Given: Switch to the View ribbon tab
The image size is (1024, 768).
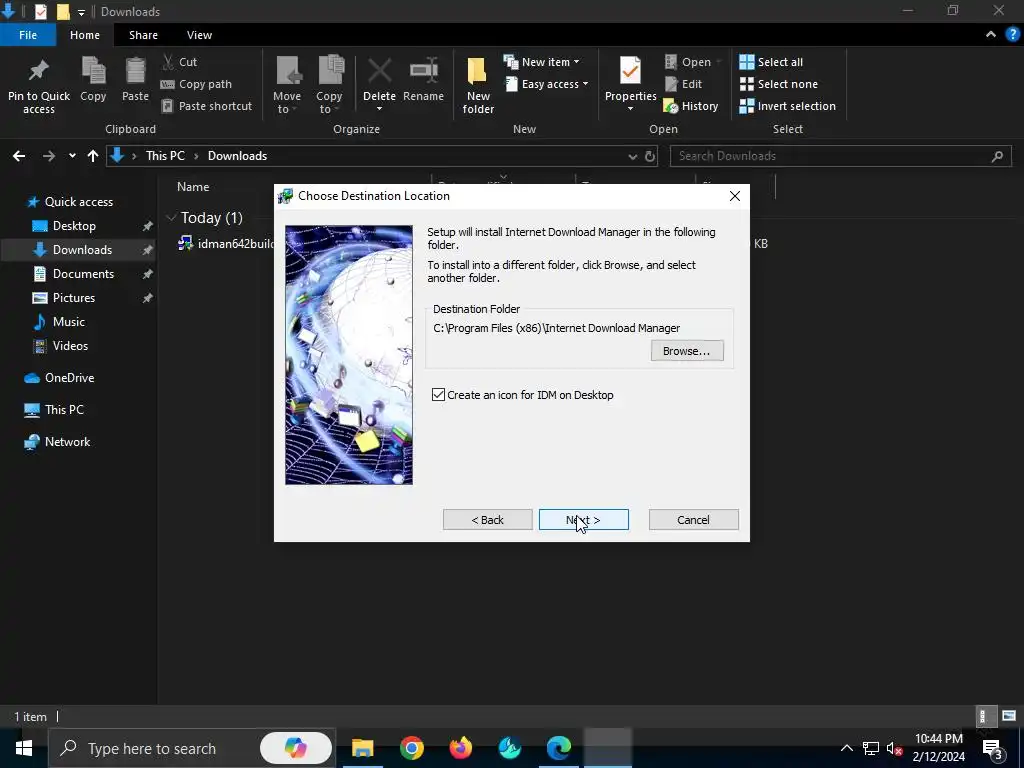Looking at the screenshot, I should pyautogui.click(x=199, y=35).
